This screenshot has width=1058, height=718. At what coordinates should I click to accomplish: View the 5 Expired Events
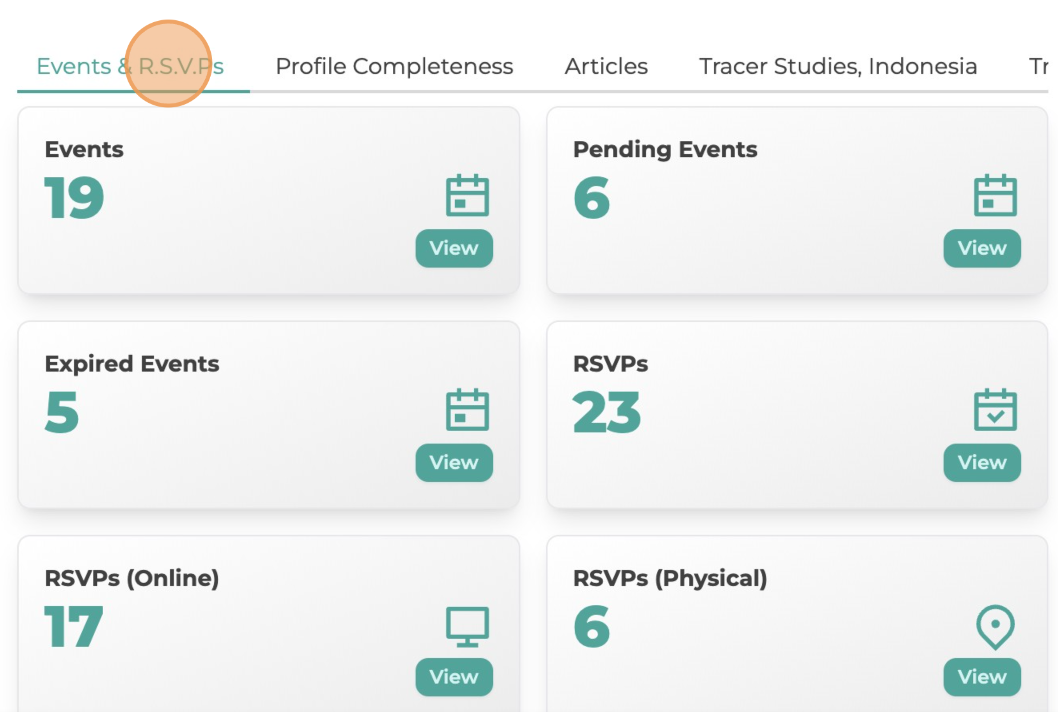pos(454,463)
